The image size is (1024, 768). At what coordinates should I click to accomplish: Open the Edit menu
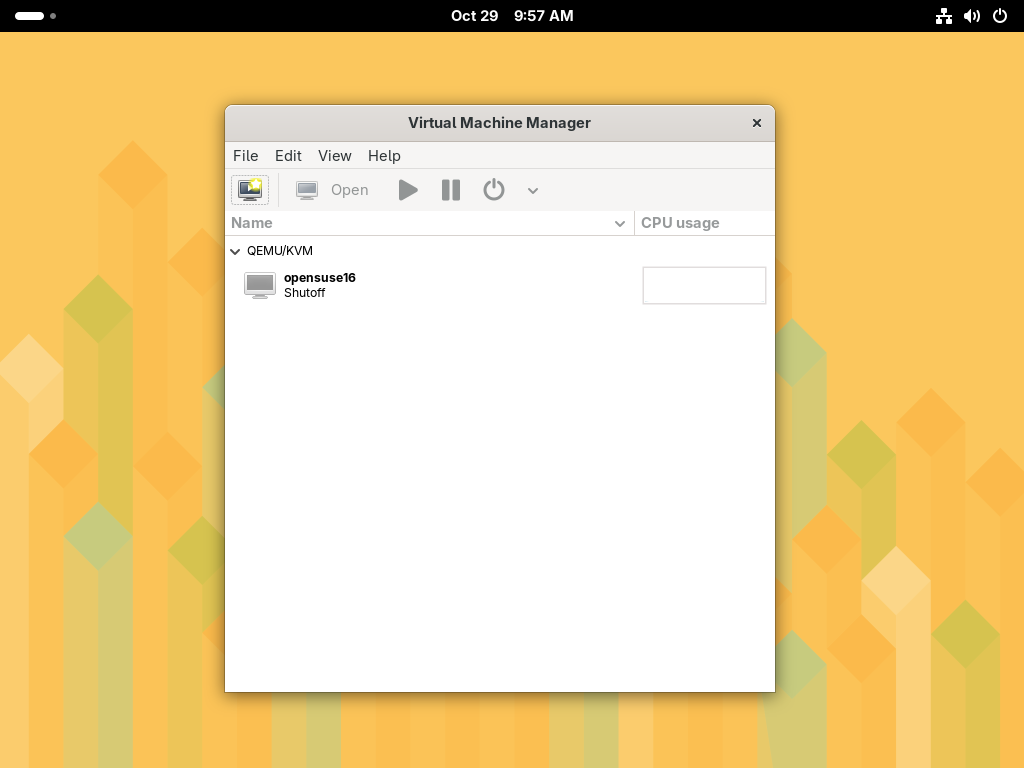point(288,156)
